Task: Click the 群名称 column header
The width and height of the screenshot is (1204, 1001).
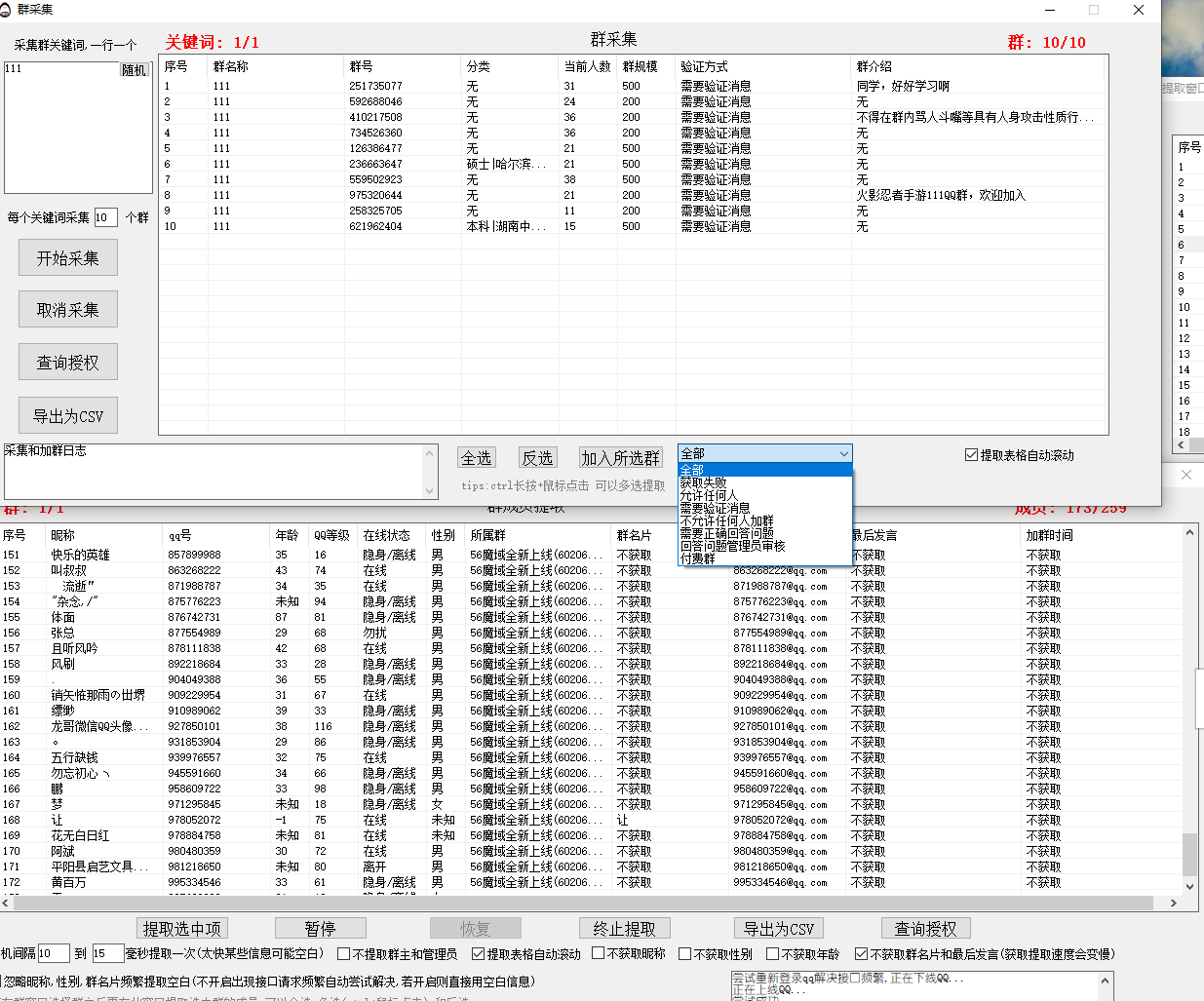Action: click(x=231, y=66)
